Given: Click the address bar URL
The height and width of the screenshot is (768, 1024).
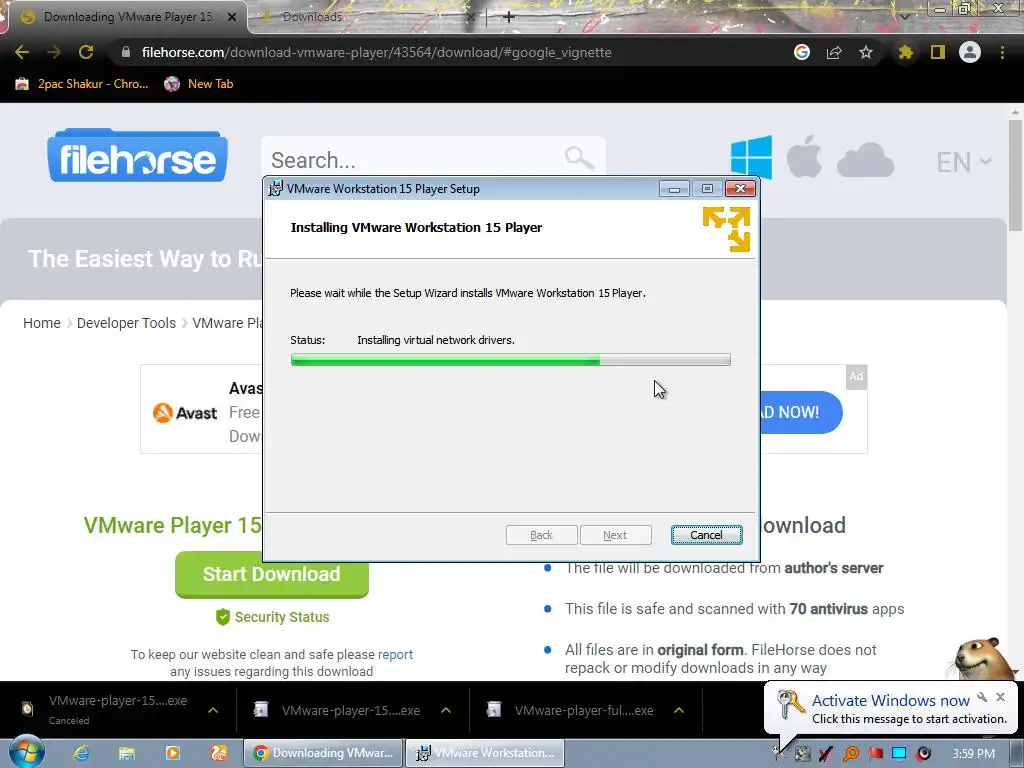Looking at the screenshot, I should click(376, 52).
